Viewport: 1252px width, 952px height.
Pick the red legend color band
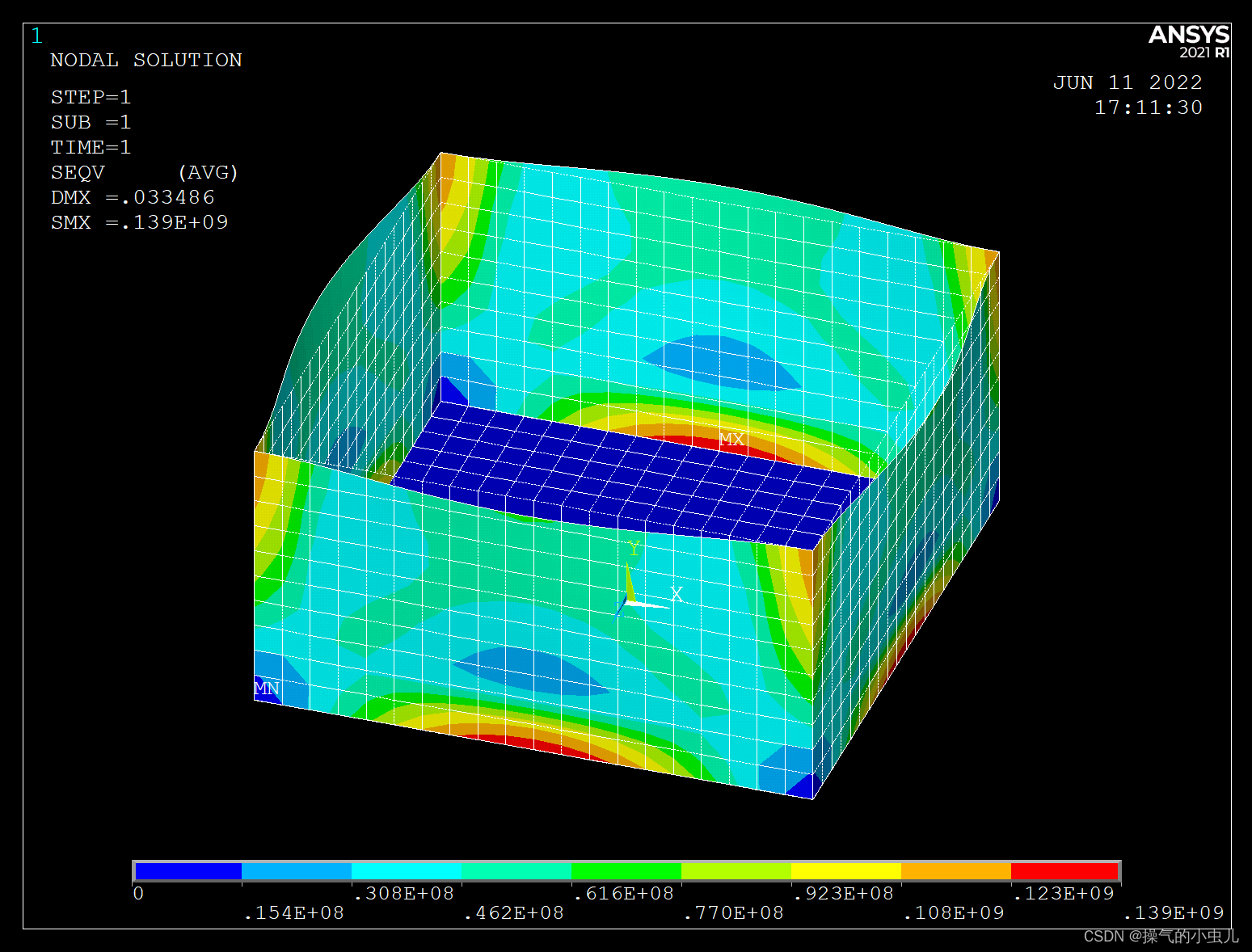[1064, 870]
